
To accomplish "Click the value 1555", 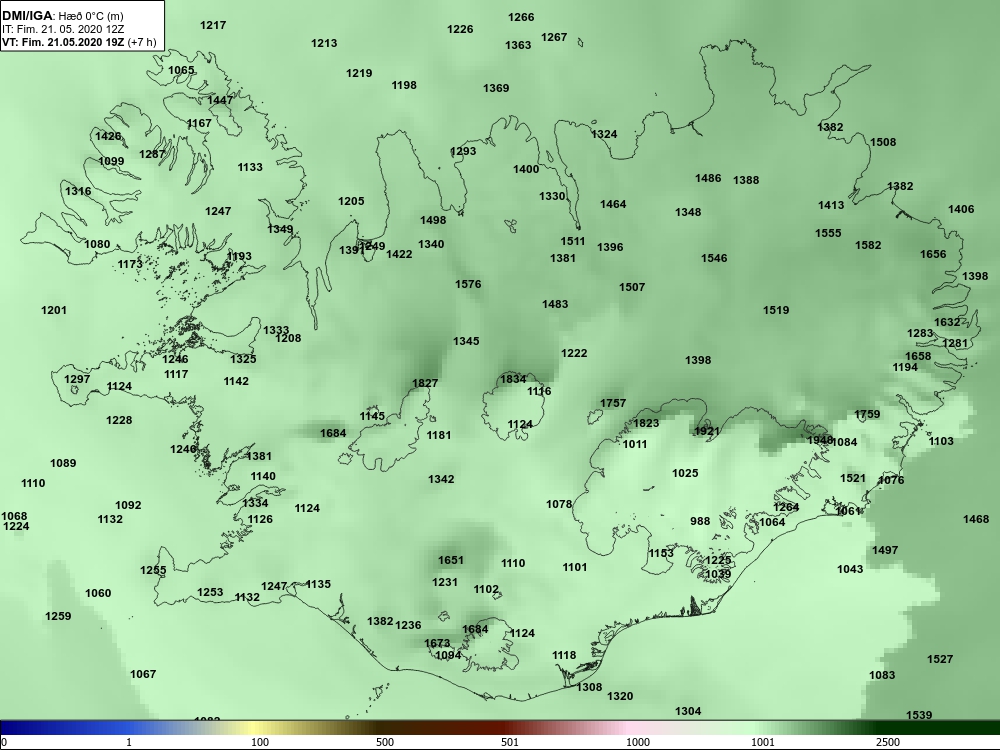I will (828, 233).
